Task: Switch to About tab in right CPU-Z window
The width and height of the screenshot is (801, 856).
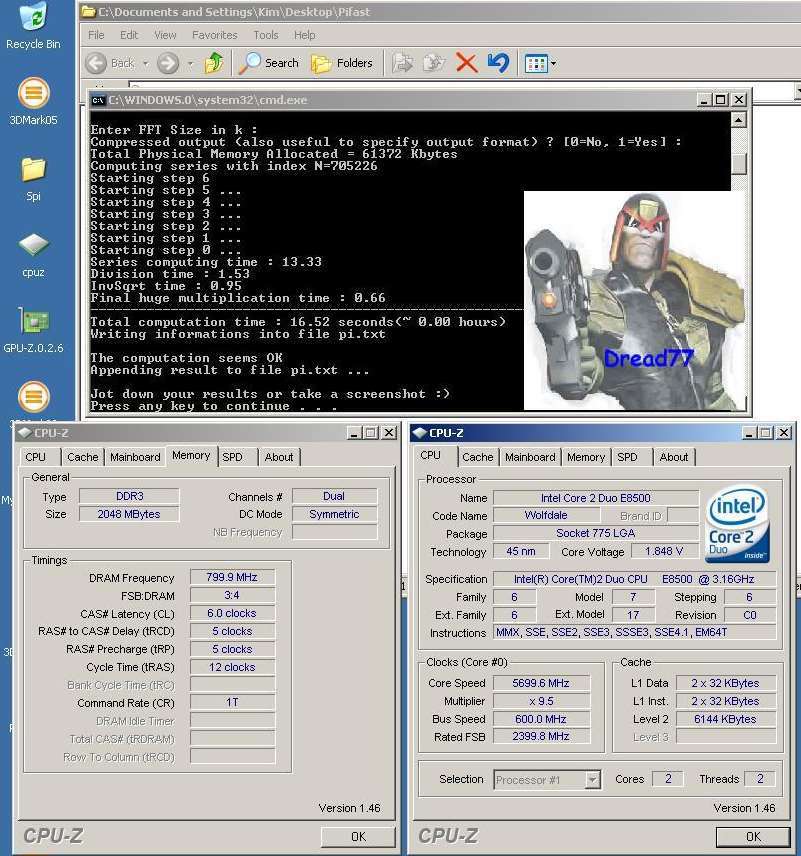Action: (x=674, y=457)
